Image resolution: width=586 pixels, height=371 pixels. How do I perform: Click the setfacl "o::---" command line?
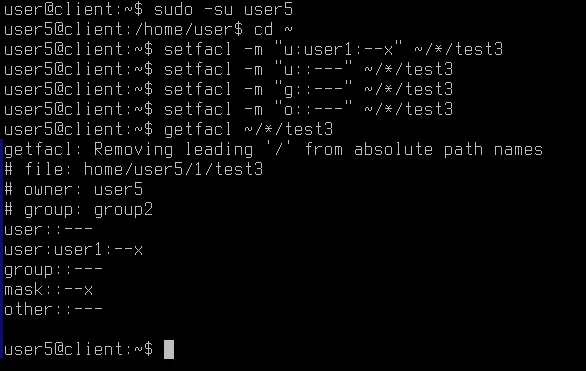(x=308, y=109)
